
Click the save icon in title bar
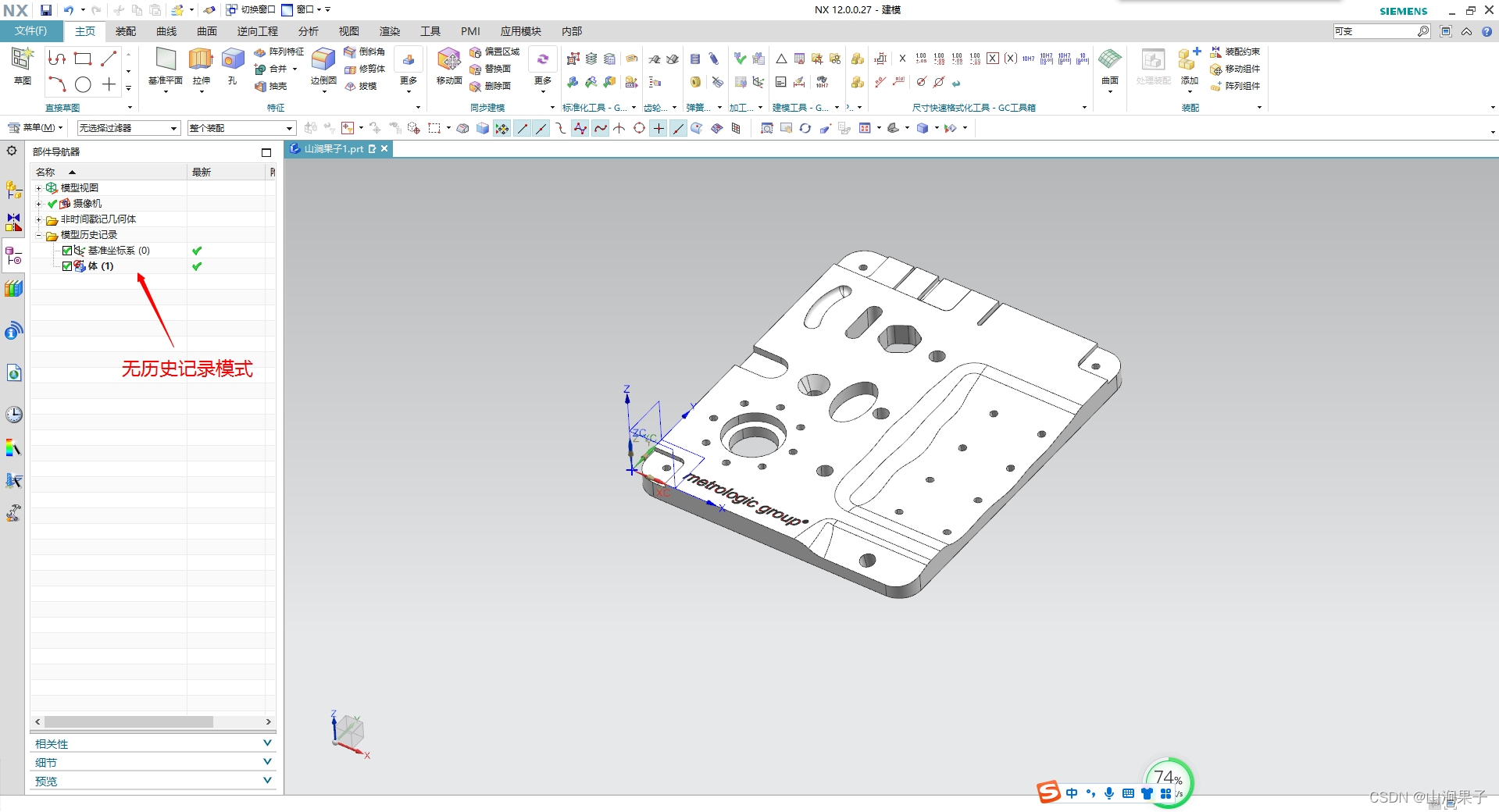click(x=46, y=10)
